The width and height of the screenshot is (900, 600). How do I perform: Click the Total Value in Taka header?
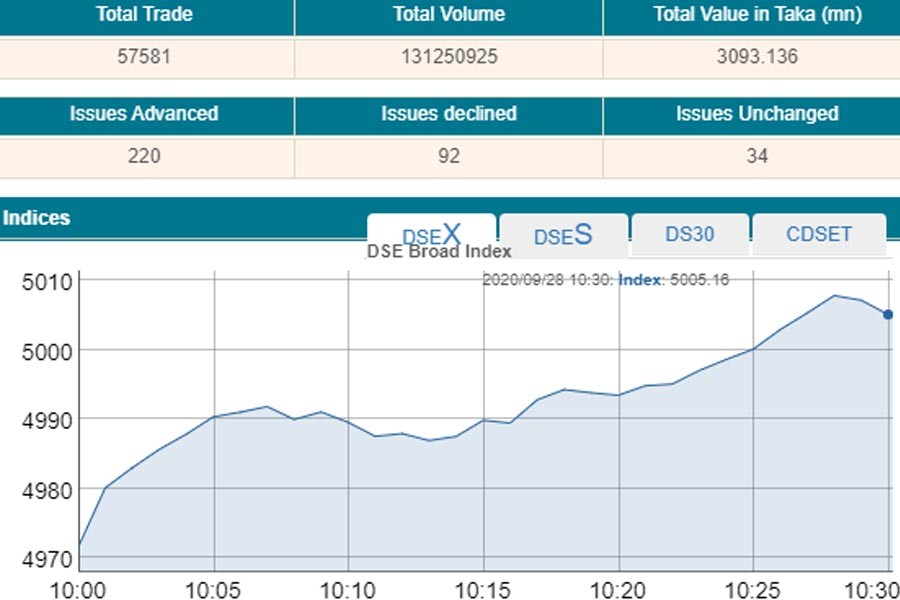(757, 15)
